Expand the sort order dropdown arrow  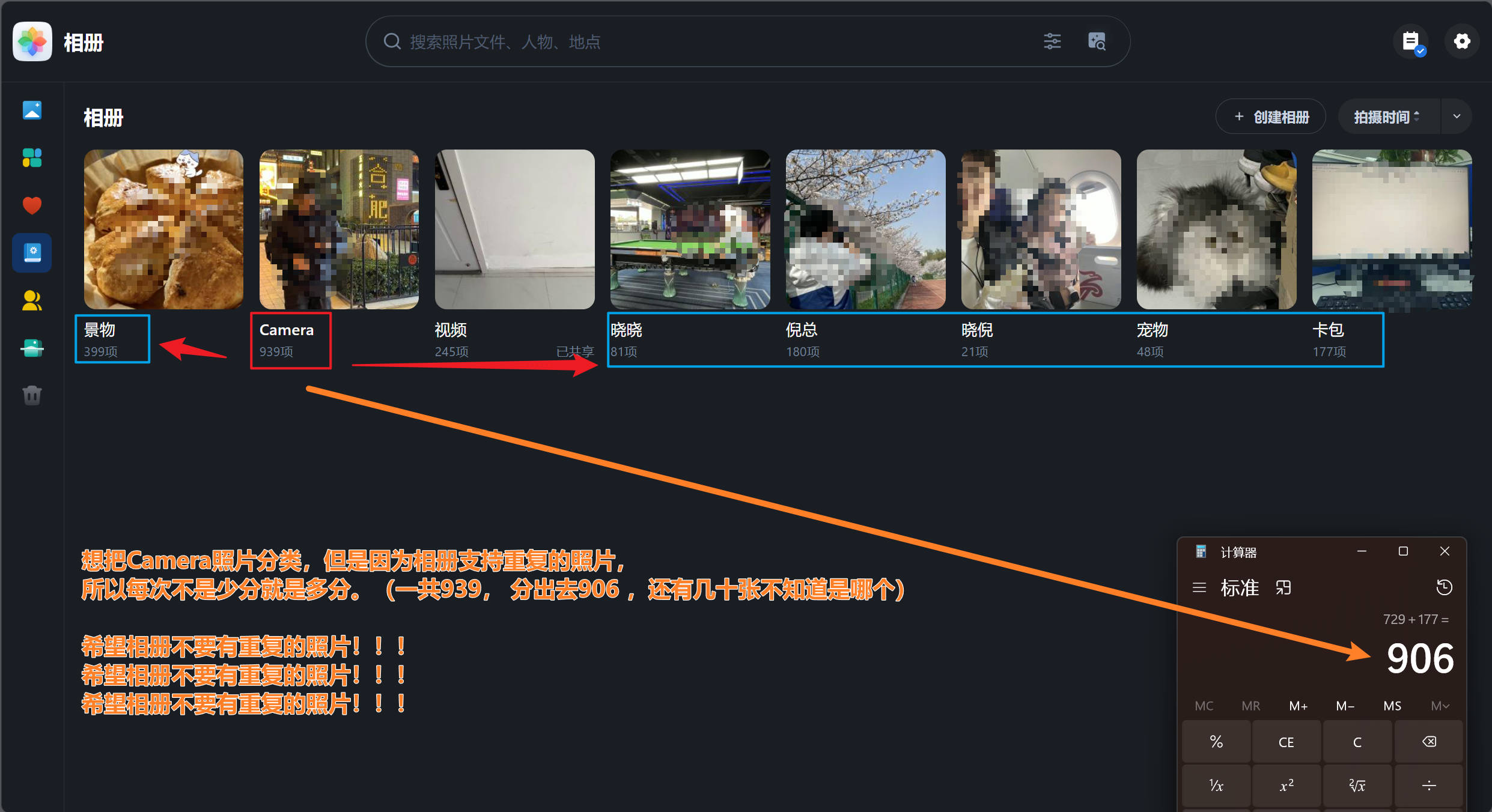click(x=1457, y=117)
